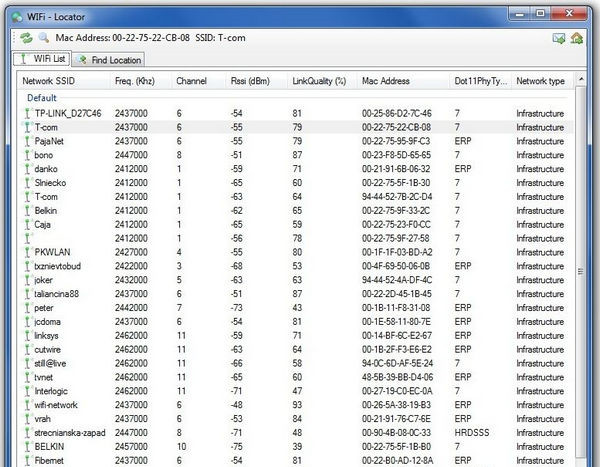Click the antenna icon next to PajaNet

pos(26,142)
